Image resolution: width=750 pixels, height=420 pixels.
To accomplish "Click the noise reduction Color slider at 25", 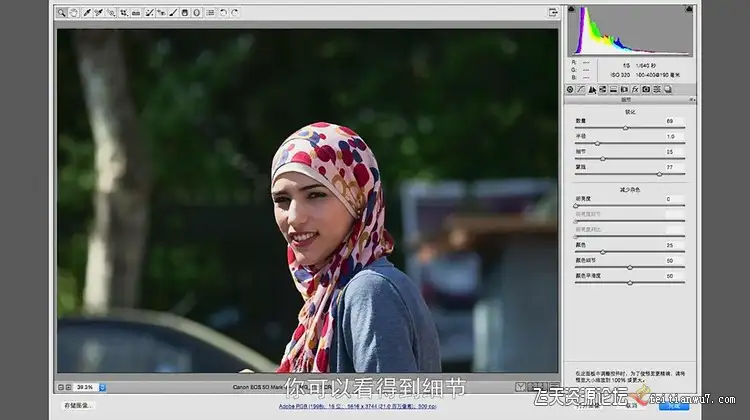I will click(x=603, y=252).
